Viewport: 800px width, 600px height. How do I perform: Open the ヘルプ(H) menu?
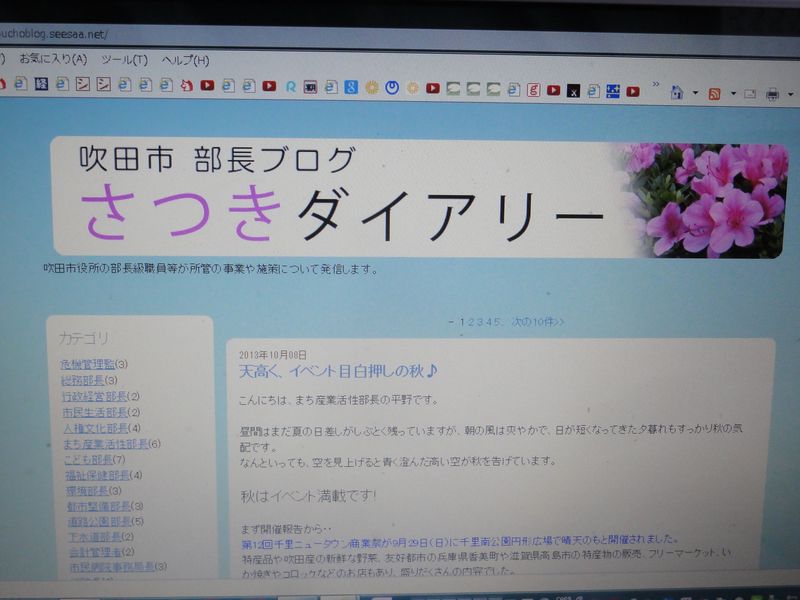click(185, 61)
